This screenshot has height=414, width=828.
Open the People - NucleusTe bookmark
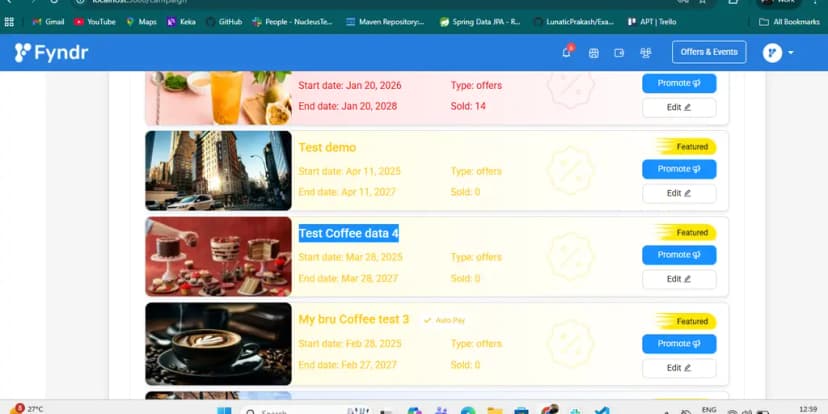293,22
